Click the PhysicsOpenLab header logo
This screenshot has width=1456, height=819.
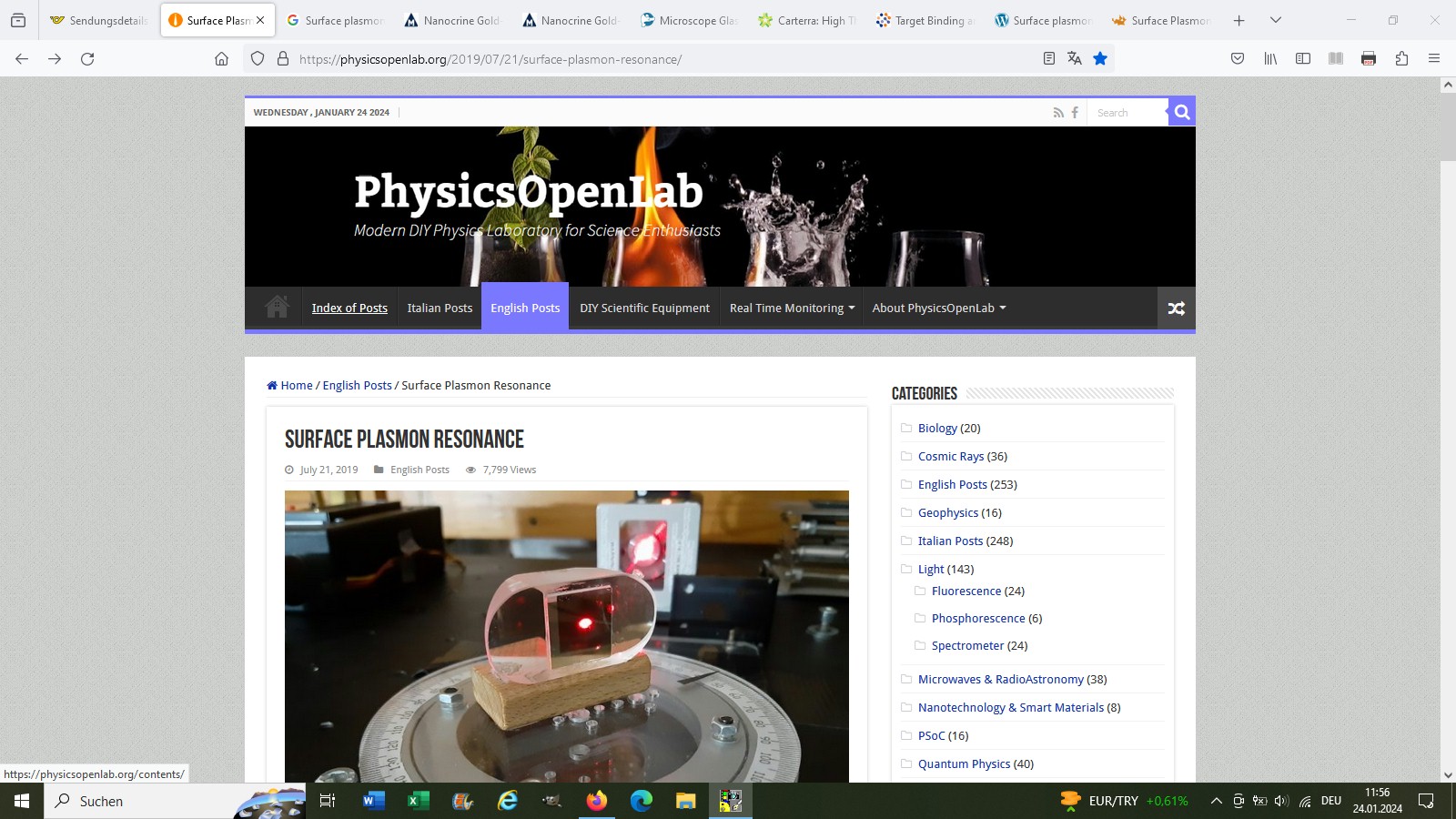point(529,191)
